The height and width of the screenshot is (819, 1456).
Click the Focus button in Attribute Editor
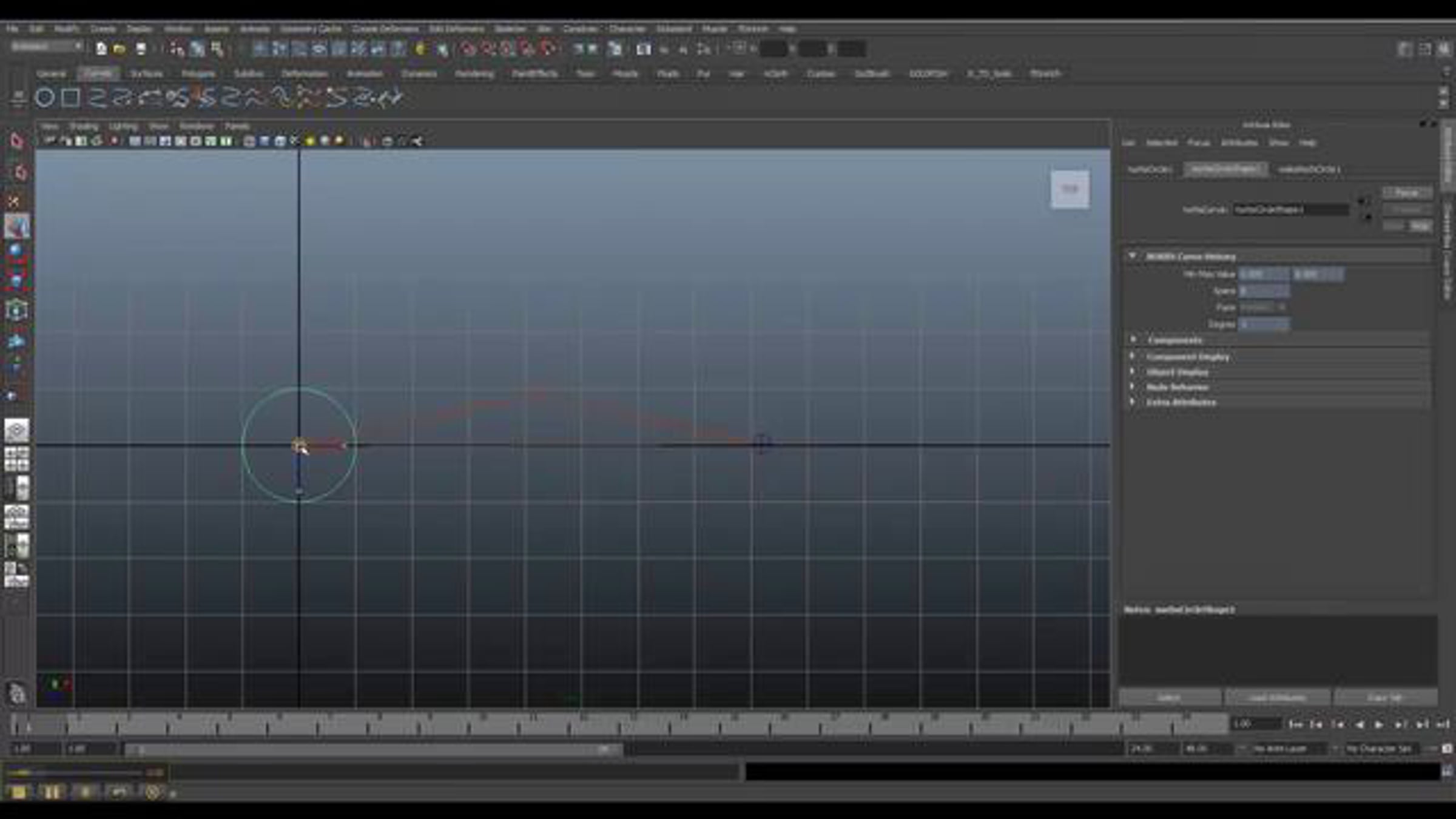pos(1407,193)
